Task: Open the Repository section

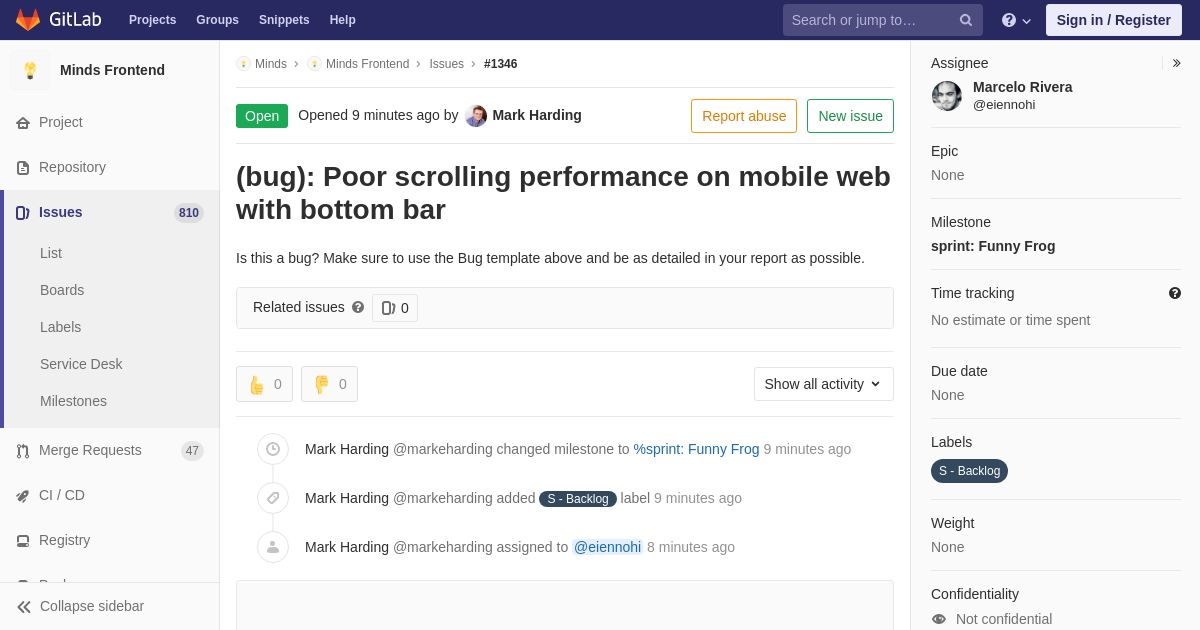Action: coord(72,167)
